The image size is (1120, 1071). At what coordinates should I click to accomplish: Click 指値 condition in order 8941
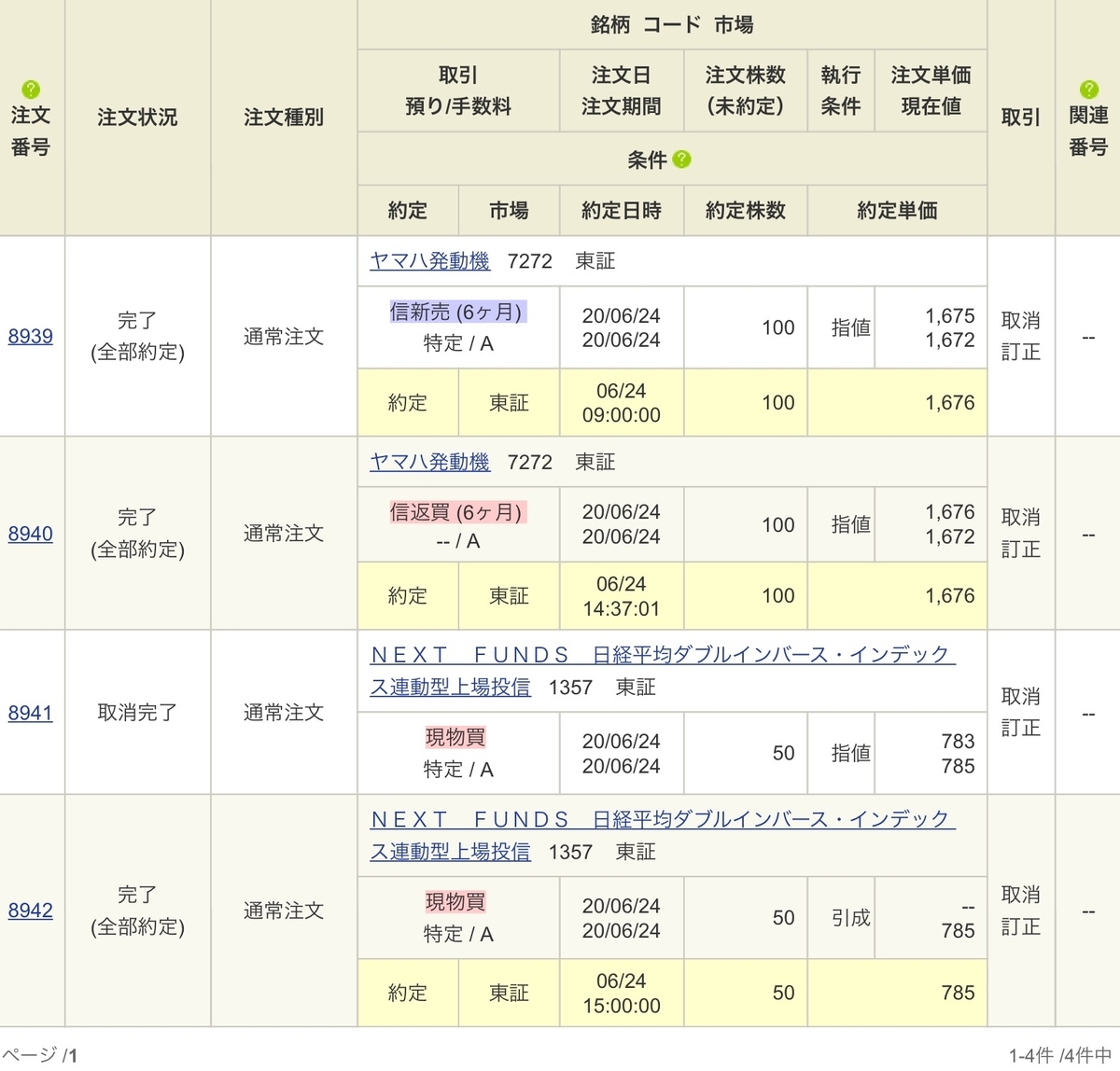tap(850, 753)
